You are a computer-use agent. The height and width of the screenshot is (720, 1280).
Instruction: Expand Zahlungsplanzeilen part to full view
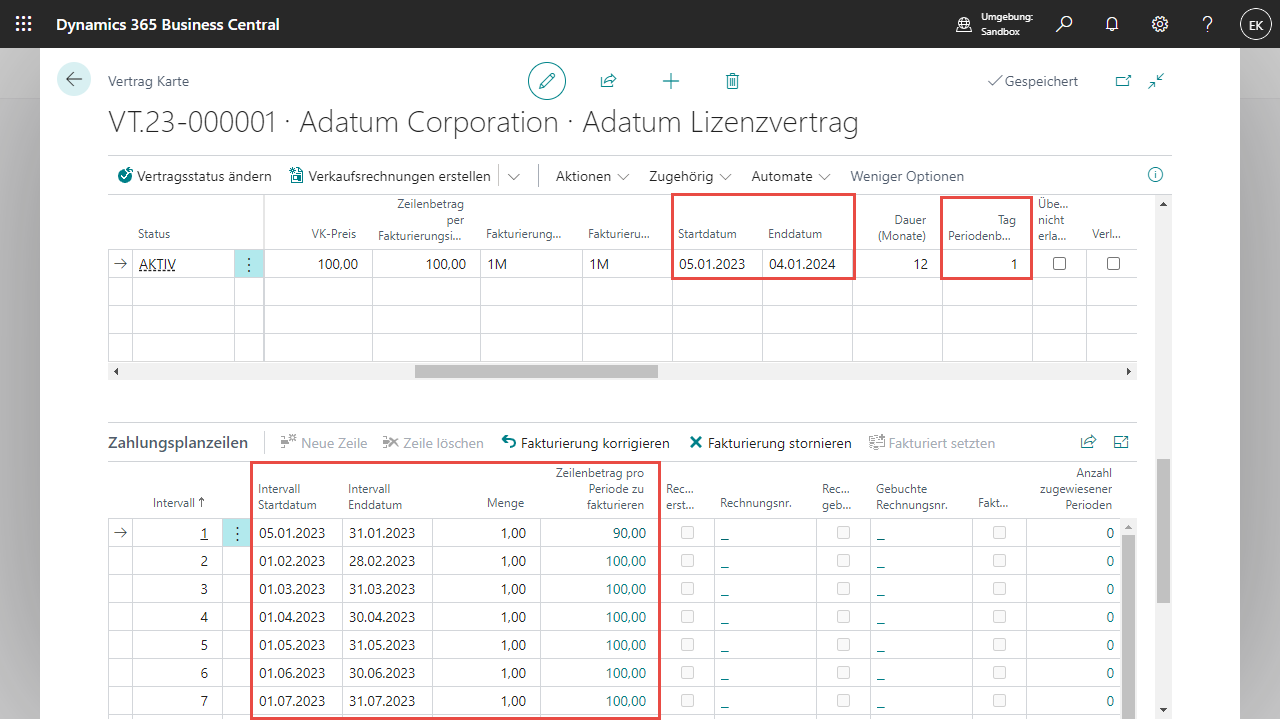pos(1121,442)
